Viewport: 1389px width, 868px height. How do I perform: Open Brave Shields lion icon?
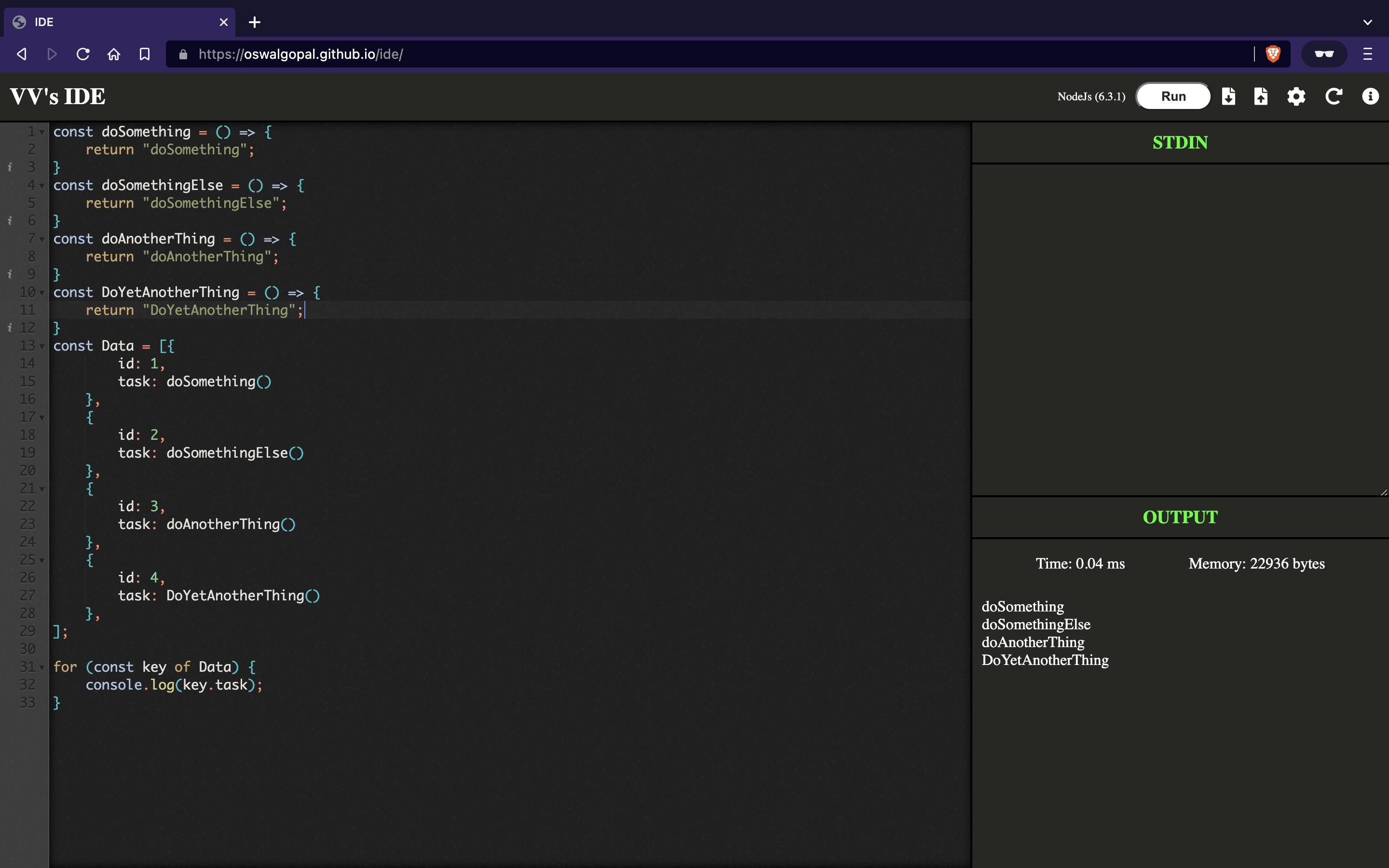tap(1273, 54)
